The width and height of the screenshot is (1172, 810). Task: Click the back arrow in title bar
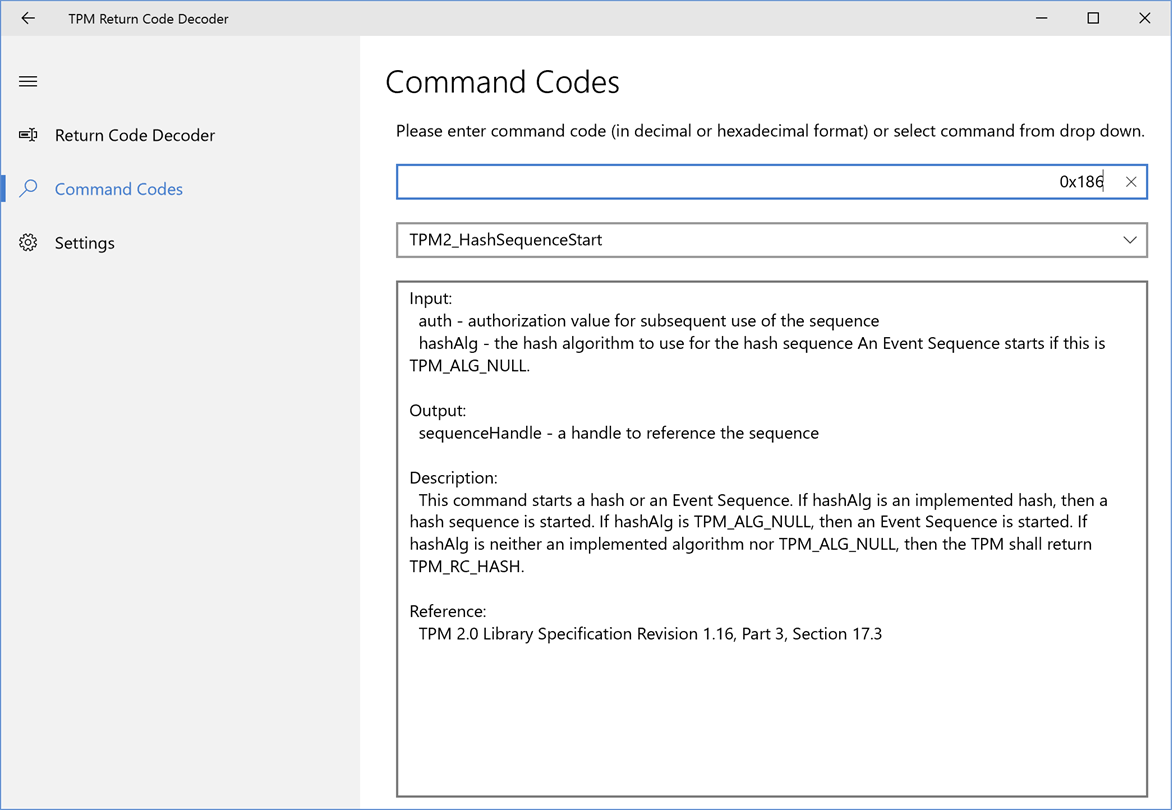click(28, 18)
